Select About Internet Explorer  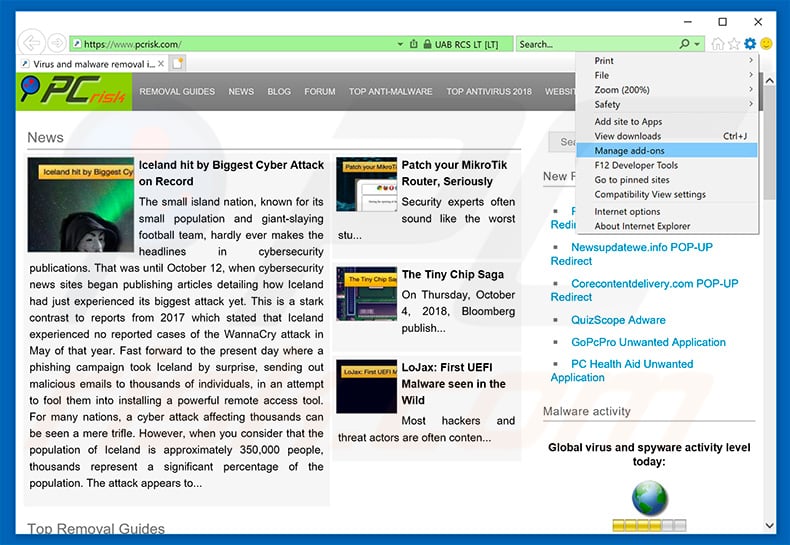pos(668,226)
